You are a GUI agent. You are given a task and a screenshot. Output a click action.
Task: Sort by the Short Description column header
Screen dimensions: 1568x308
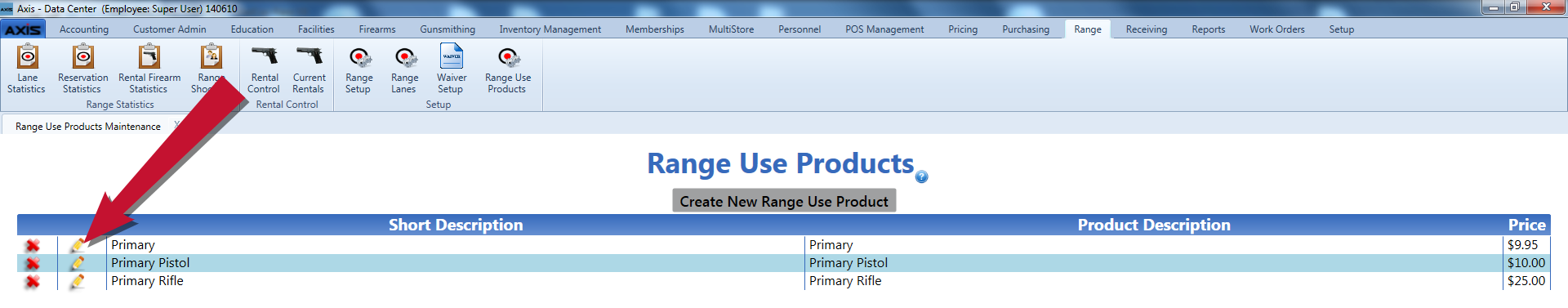tap(456, 225)
